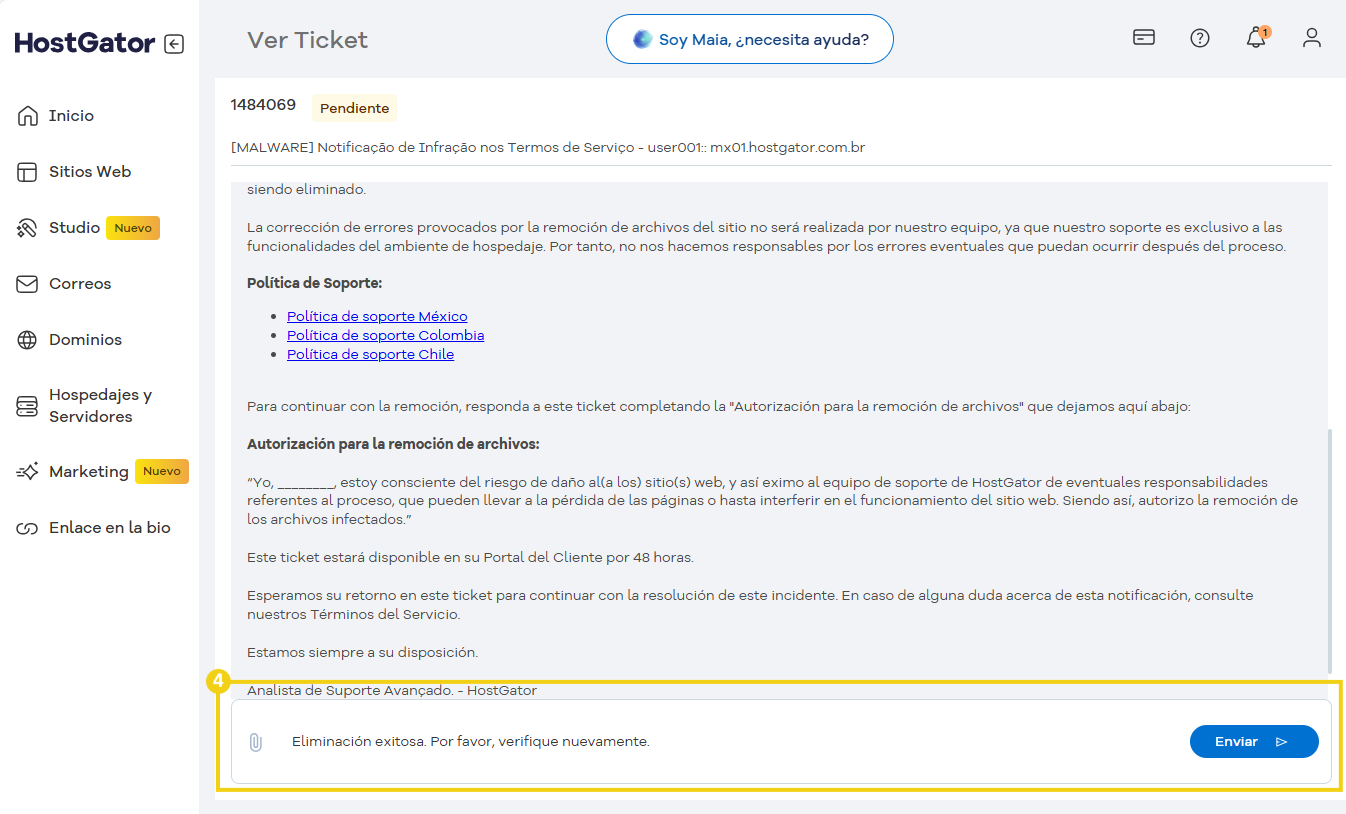
Task: Click the 'disponible por 48 horas' sentence
Action: [470, 557]
